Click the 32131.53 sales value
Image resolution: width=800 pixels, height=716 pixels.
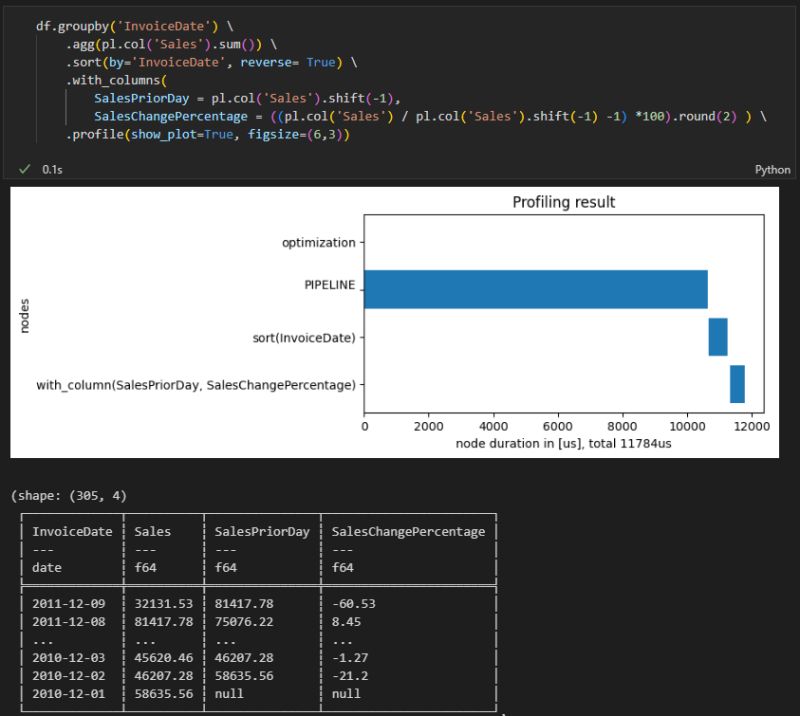tap(164, 604)
